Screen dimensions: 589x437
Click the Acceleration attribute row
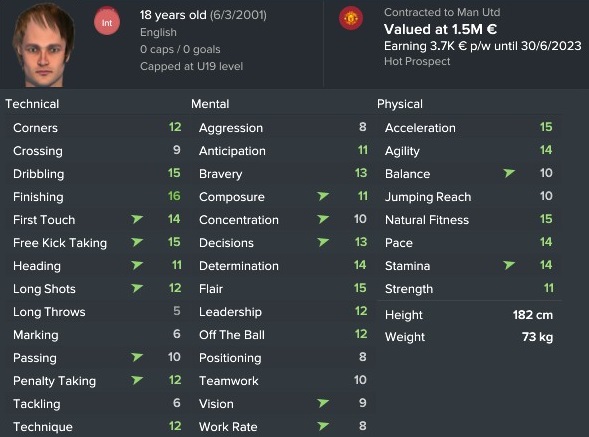pos(469,127)
